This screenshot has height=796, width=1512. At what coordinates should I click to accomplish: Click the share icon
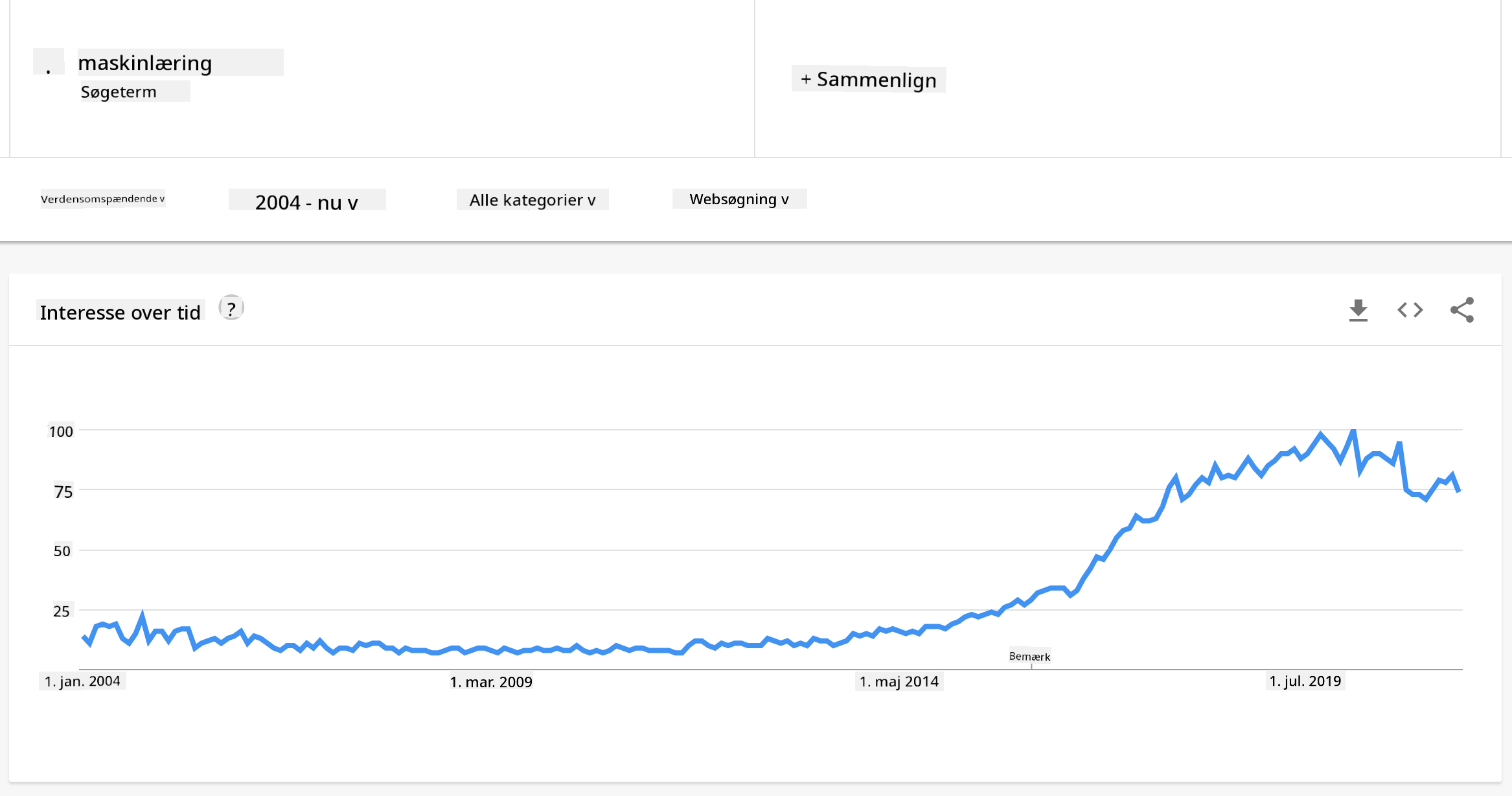[1461, 310]
